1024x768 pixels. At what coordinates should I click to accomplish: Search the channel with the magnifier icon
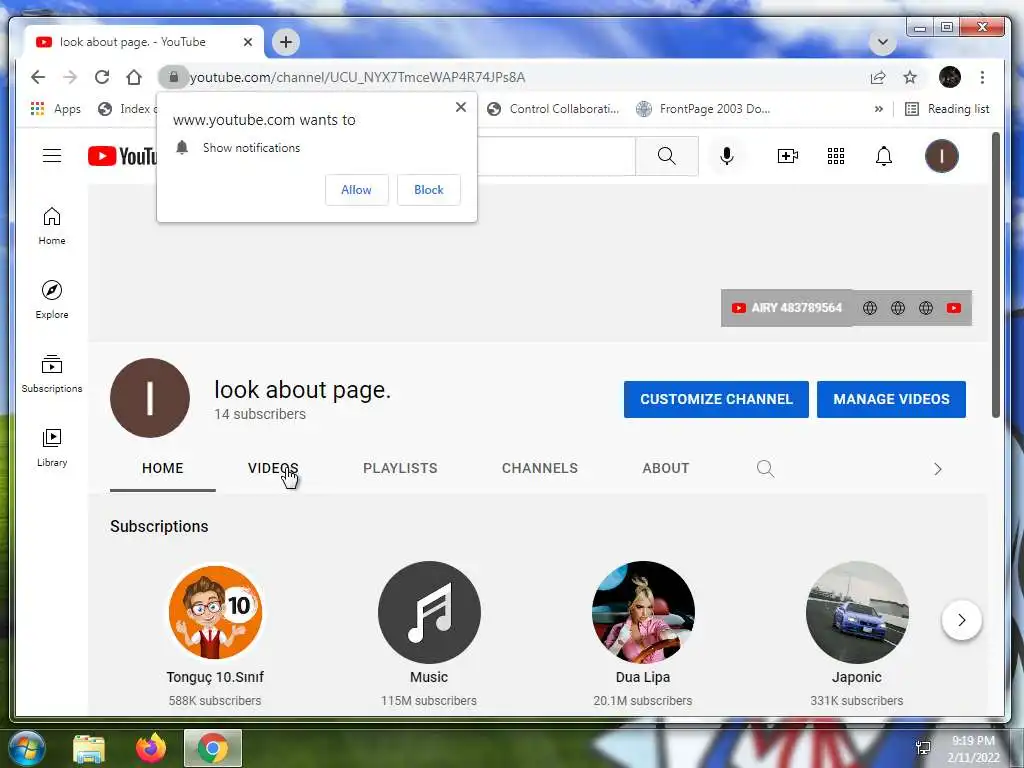pyautogui.click(x=765, y=468)
